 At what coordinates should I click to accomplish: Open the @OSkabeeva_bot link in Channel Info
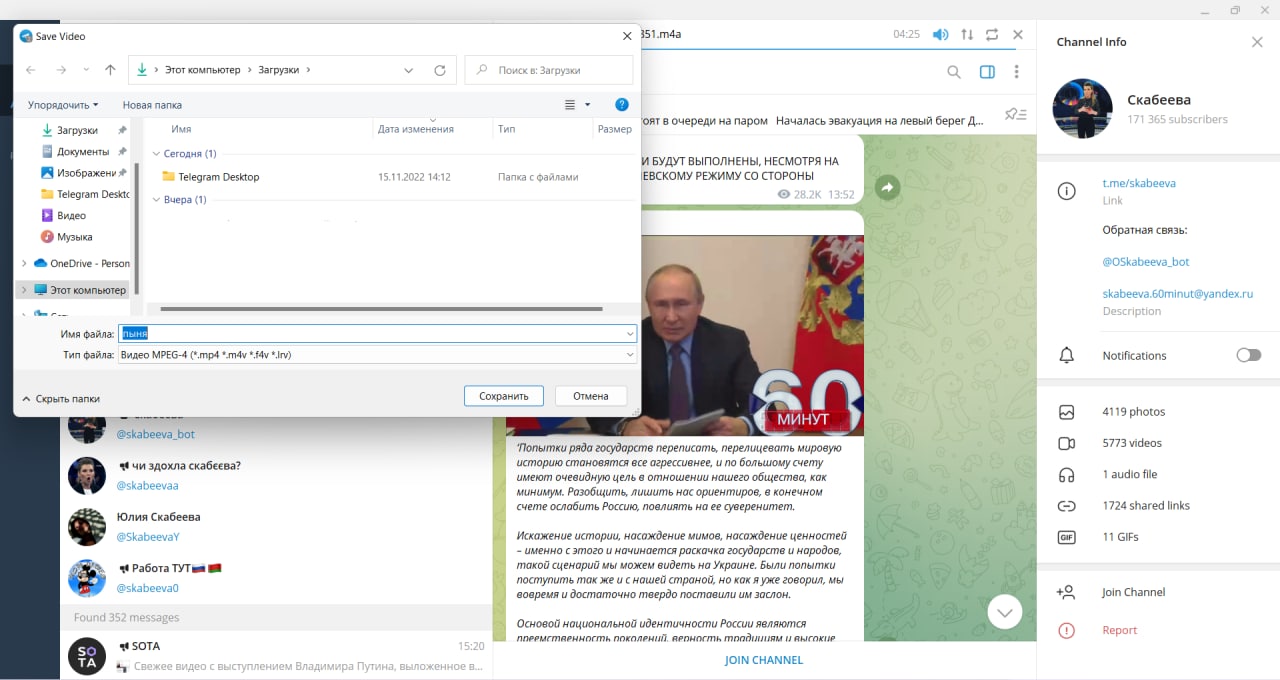1146,262
